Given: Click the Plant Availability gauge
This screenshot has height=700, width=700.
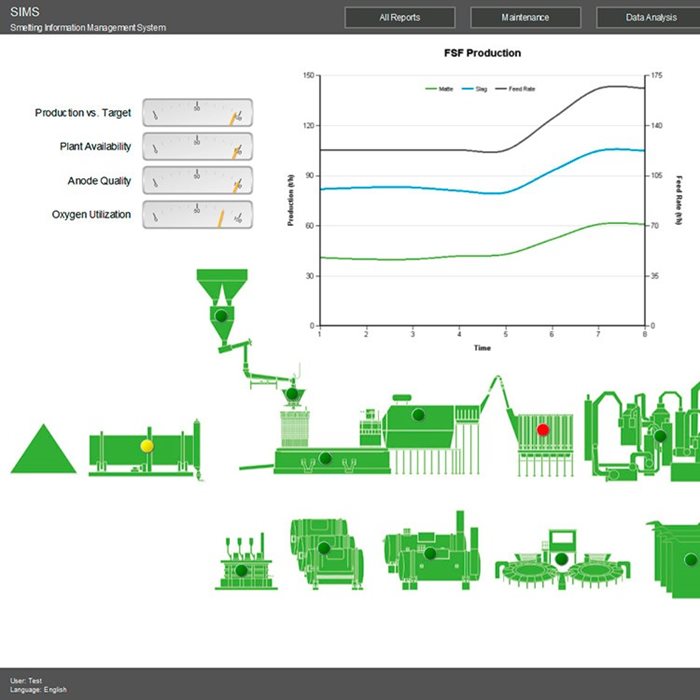Looking at the screenshot, I should click(x=197, y=146).
